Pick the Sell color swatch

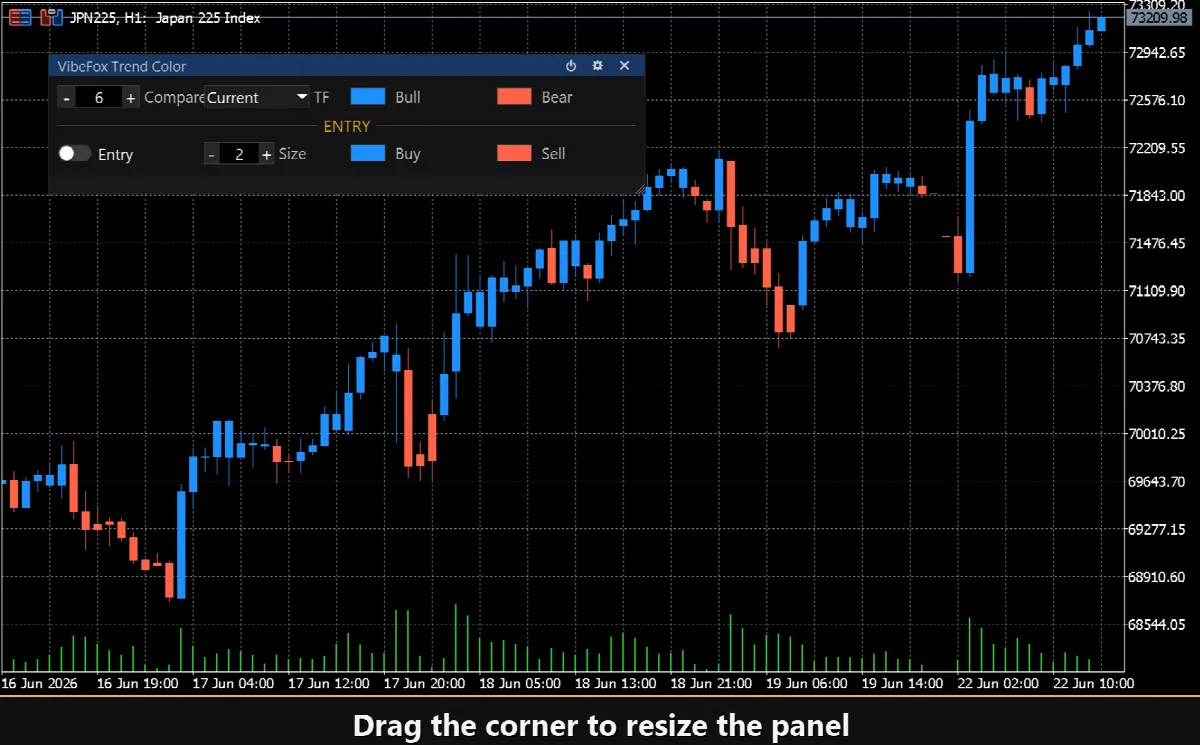coord(514,153)
